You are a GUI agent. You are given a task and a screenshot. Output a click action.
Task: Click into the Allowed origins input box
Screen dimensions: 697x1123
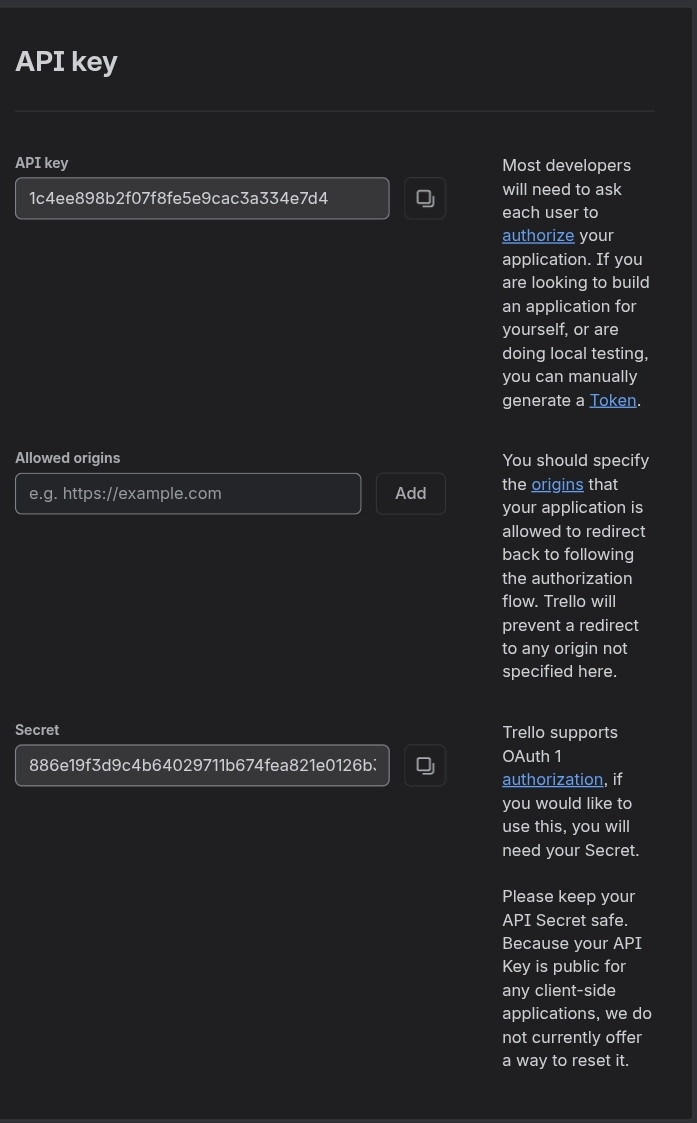[x=188, y=493]
